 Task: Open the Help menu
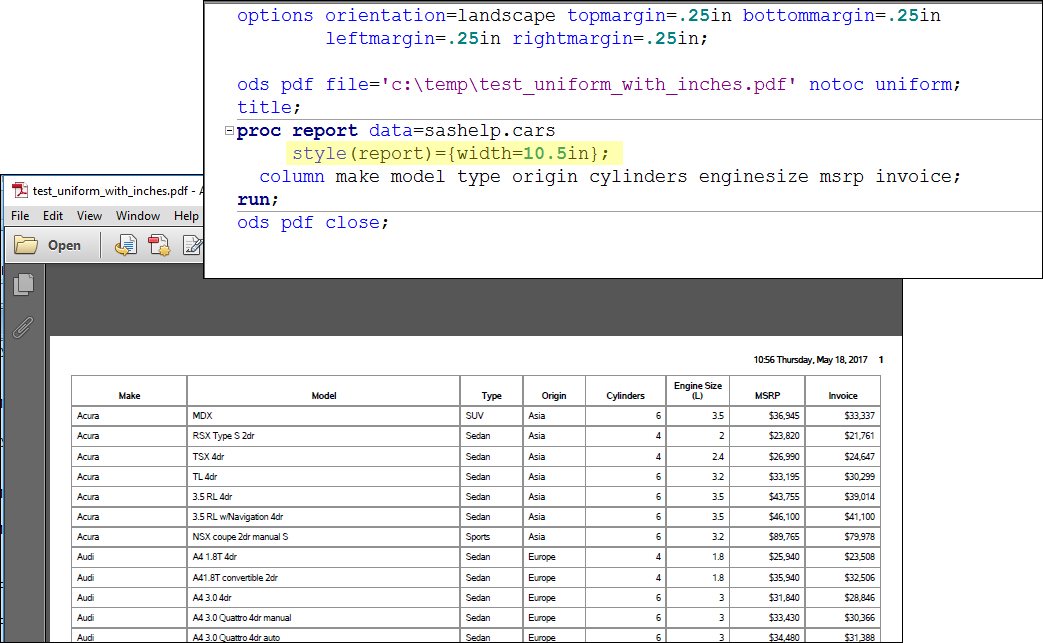[x=186, y=216]
